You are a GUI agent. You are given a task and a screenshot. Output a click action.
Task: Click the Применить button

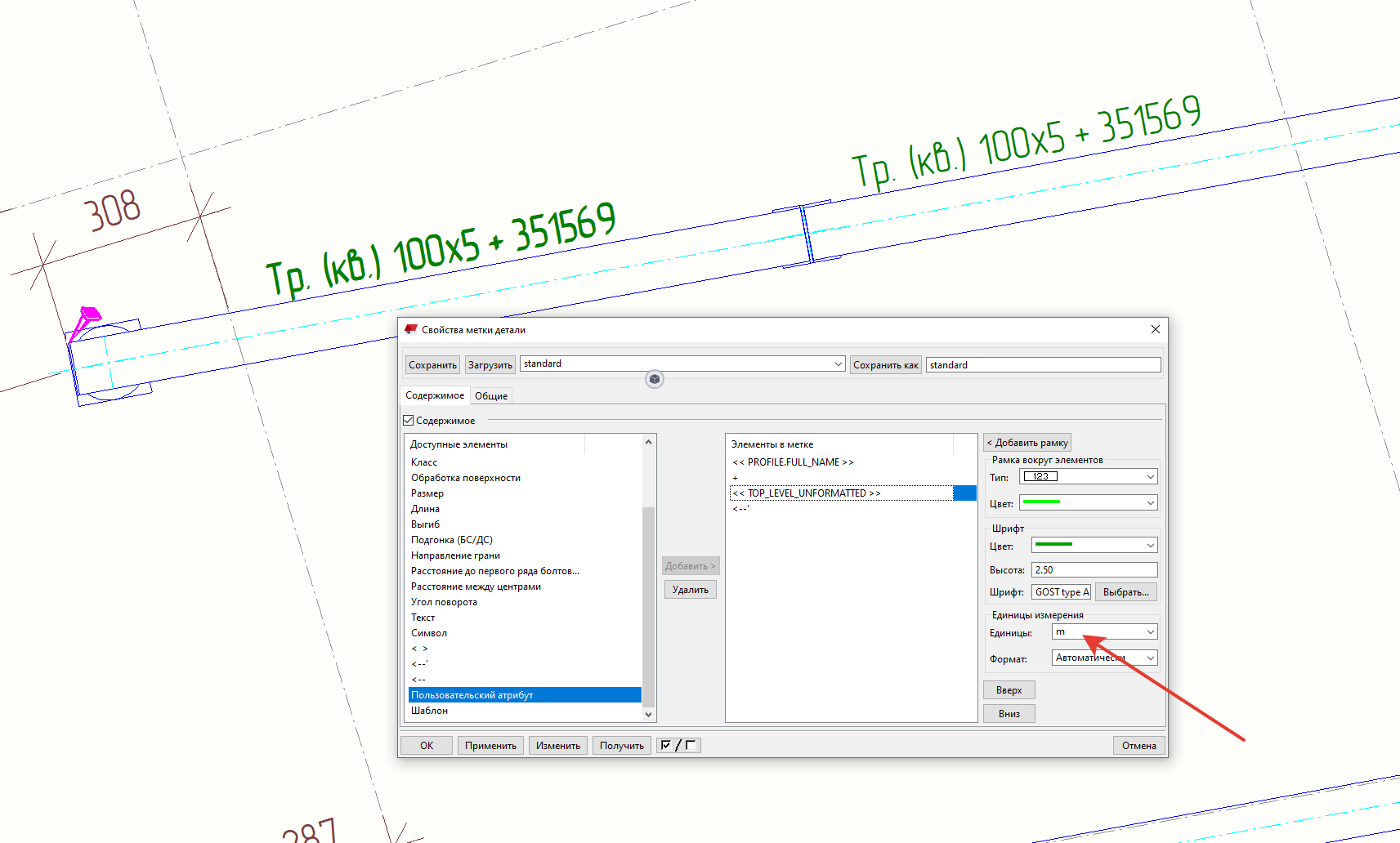[x=490, y=745]
